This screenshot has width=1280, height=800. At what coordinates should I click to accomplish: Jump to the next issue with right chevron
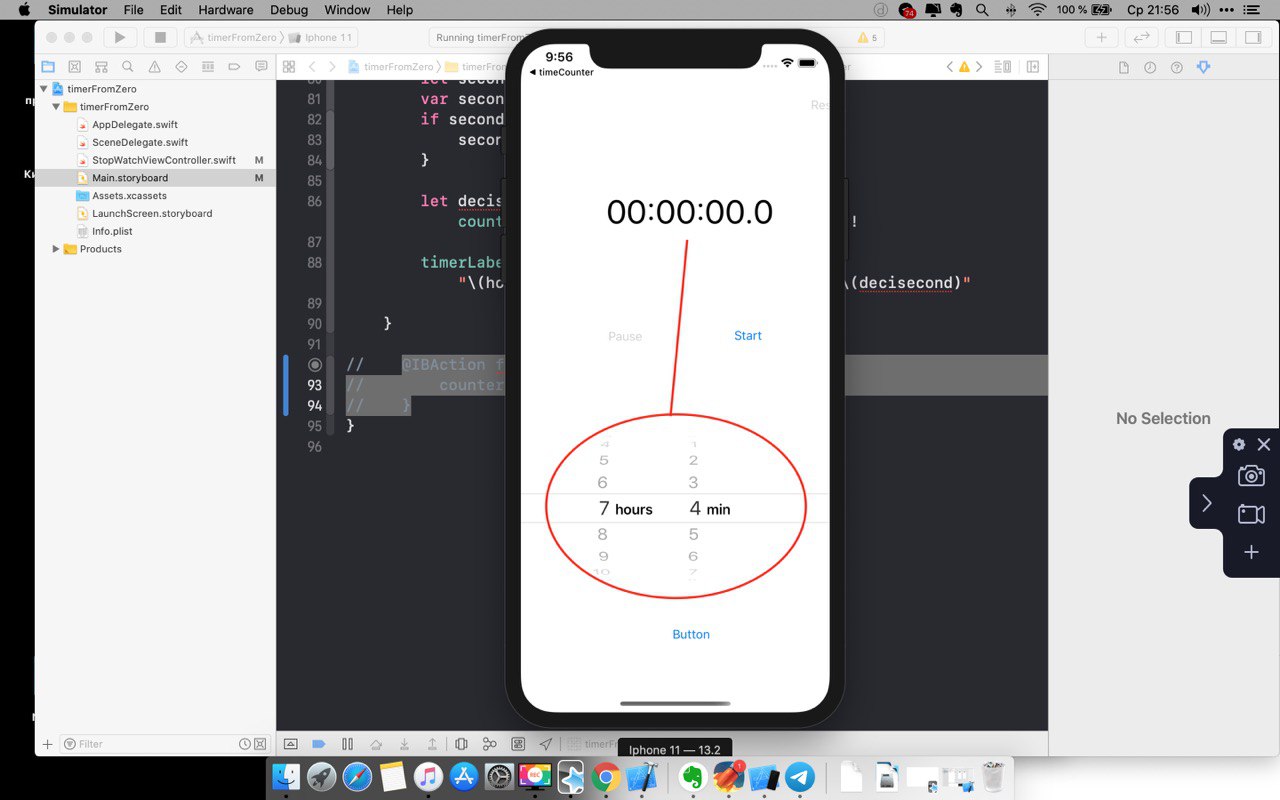979,67
